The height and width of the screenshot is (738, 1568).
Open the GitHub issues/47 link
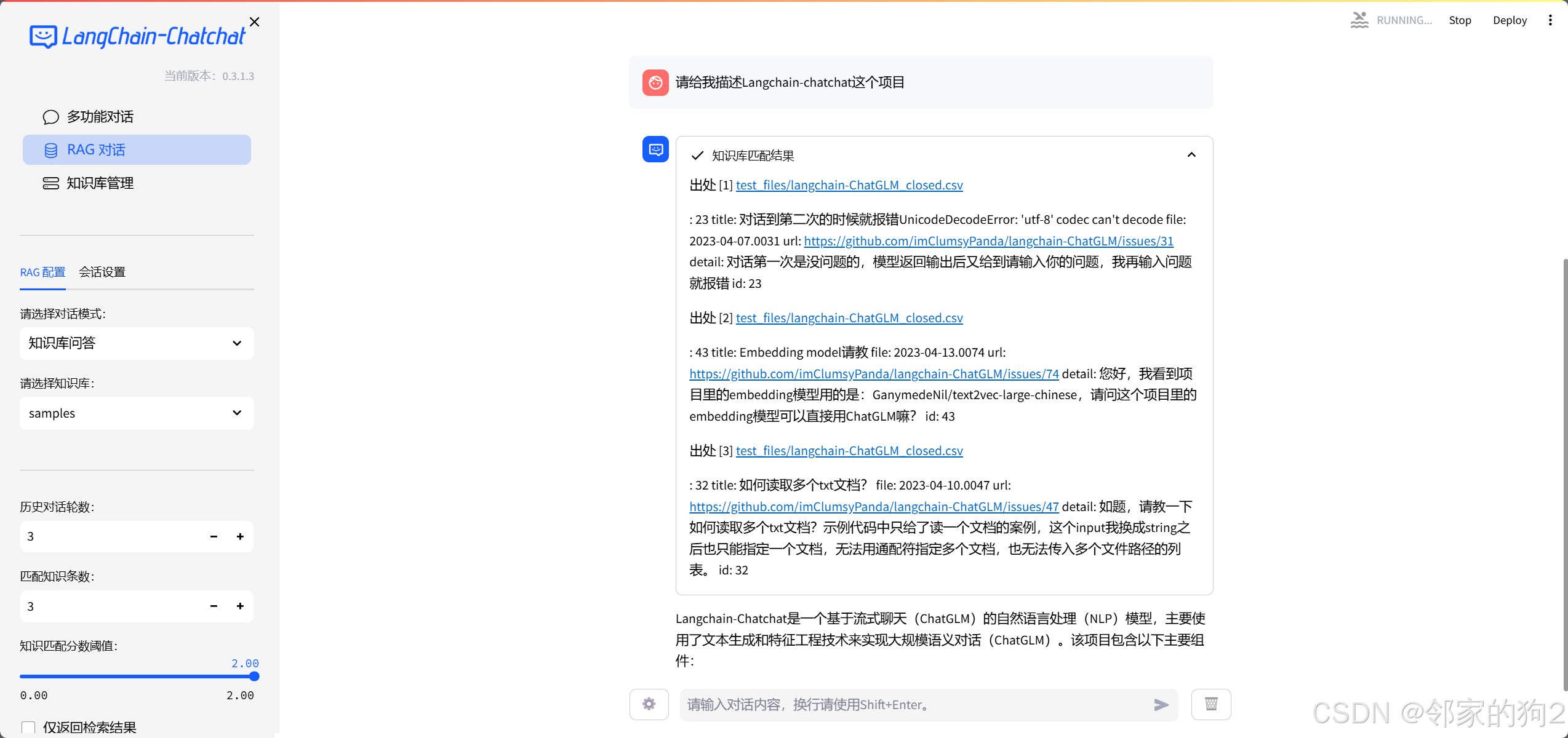tap(874, 507)
